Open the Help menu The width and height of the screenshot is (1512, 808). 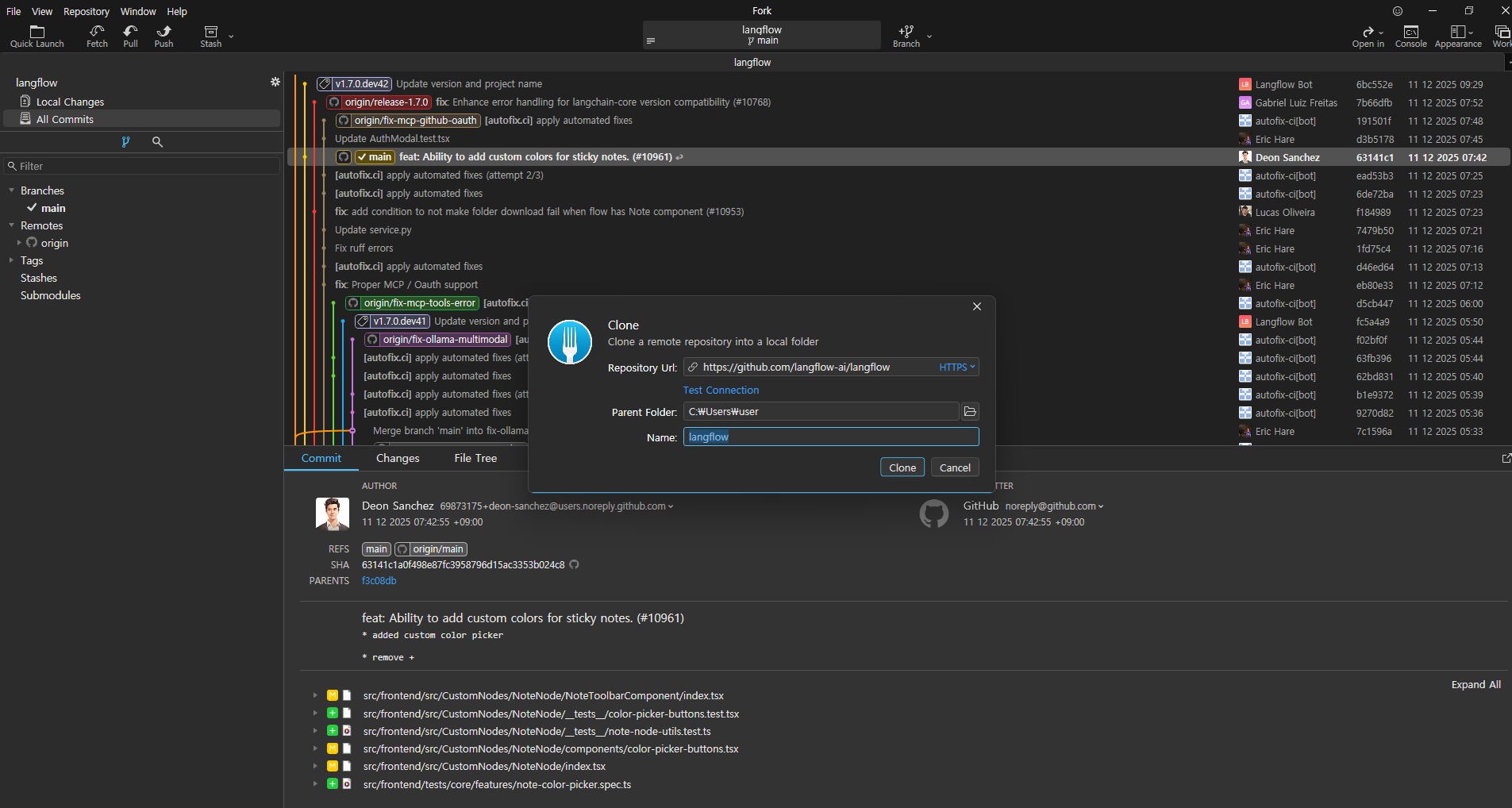[x=177, y=11]
